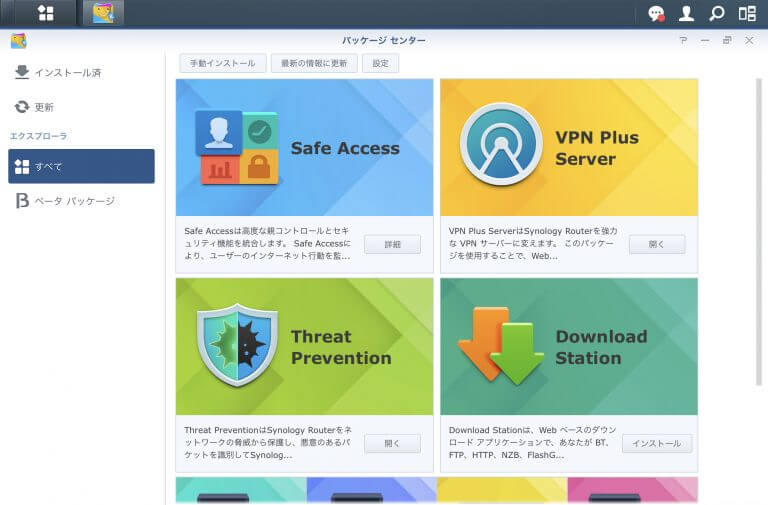Open the 設定 settings button
Image resolution: width=768 pixels, height=505 pixels.
click(x=381, y=63)
